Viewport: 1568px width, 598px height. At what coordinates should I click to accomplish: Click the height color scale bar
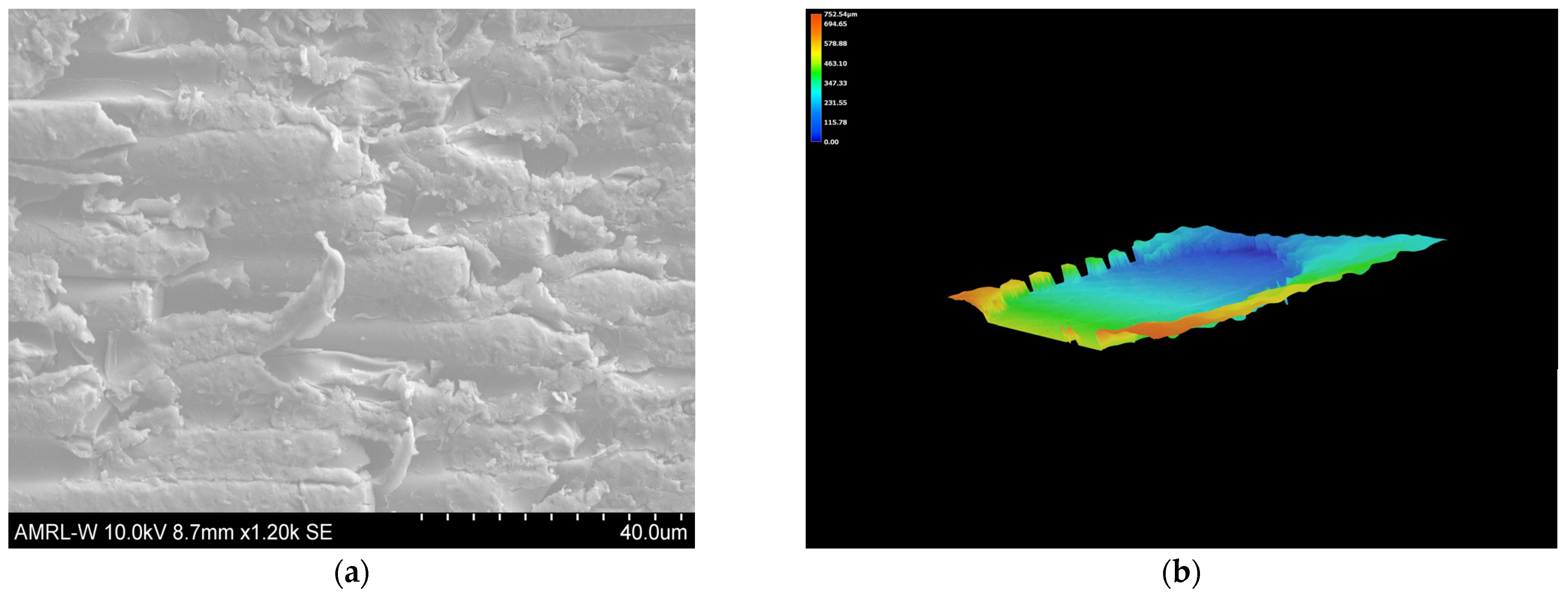[x=816, y=78]
